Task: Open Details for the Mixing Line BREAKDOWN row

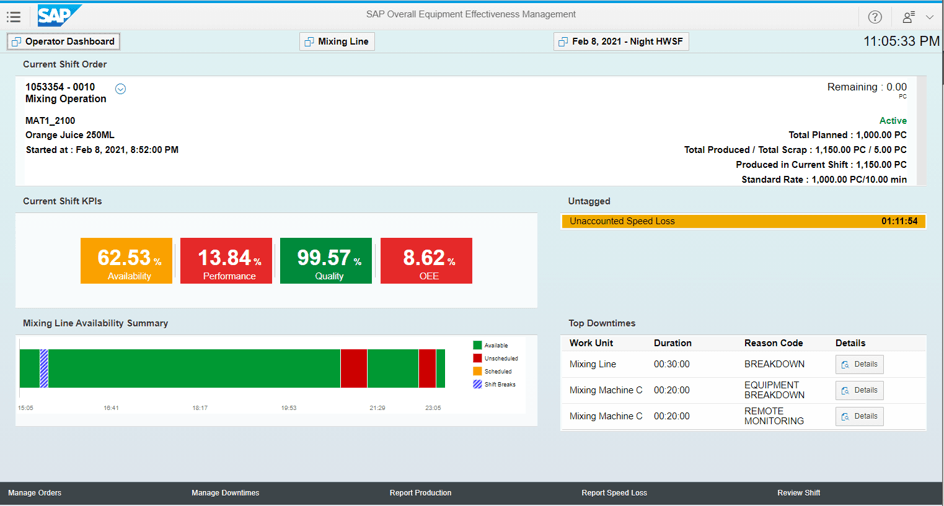Action: 859,365
